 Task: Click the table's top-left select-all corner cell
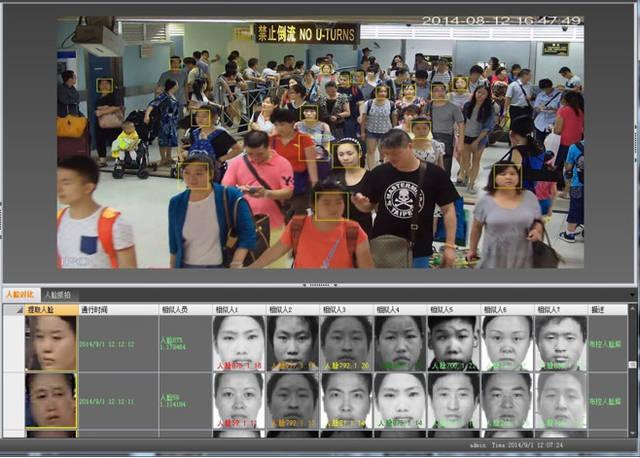13,310
